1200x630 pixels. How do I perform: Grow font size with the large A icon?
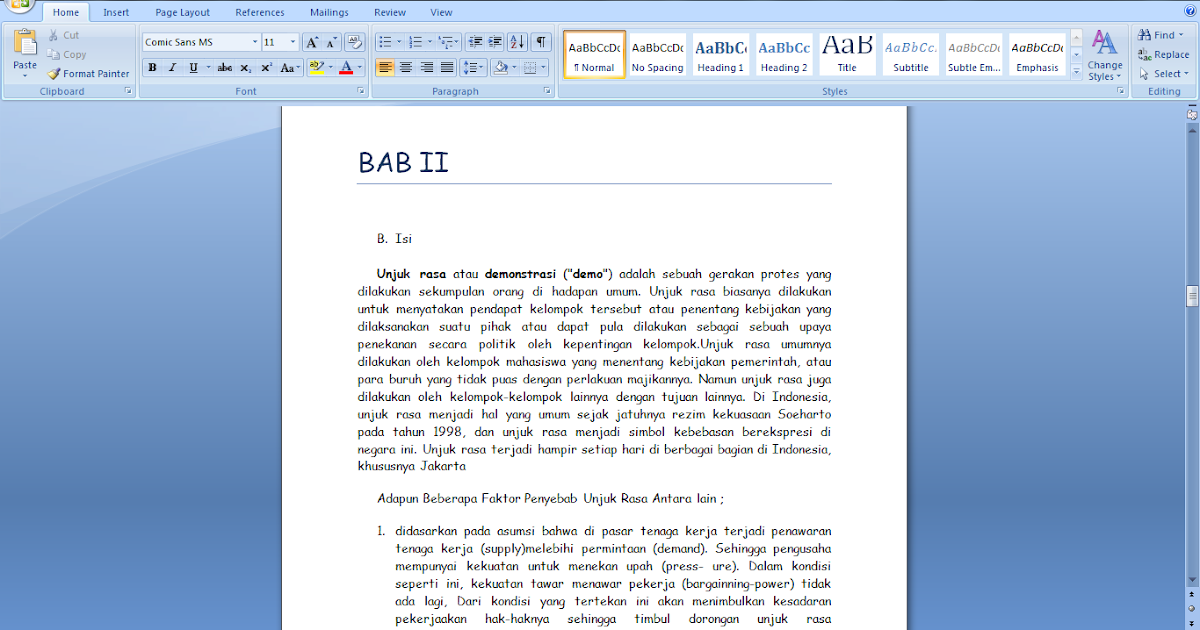(x=312, y=42)
